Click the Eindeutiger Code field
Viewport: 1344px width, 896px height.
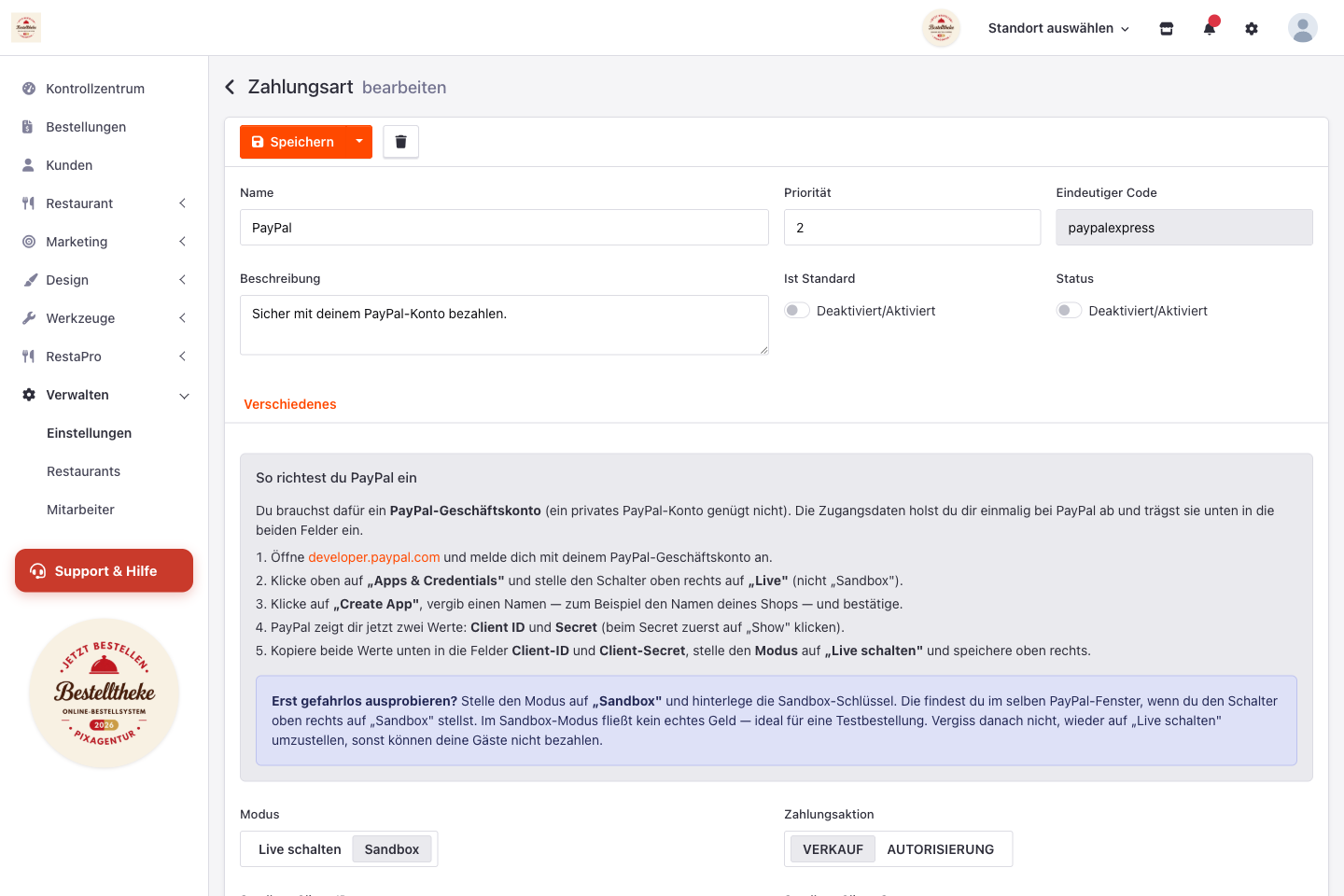(x=1184, y=228)
